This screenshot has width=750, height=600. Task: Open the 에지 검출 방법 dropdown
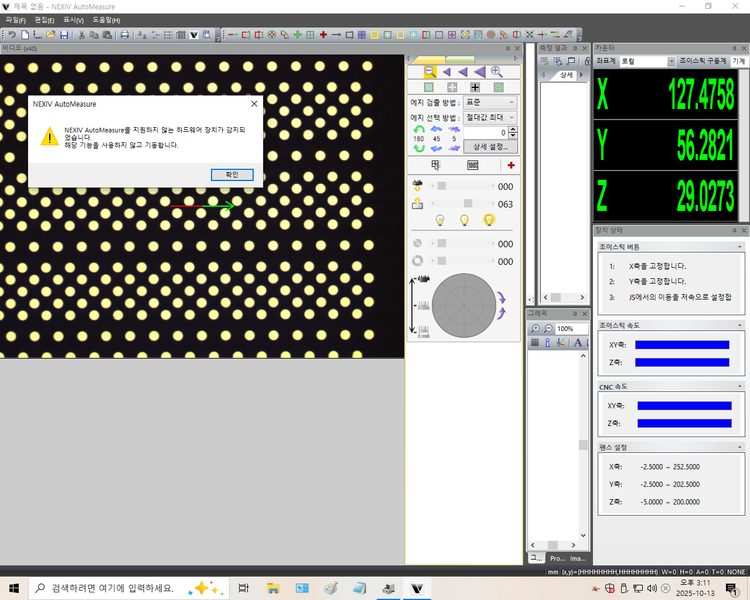(x=490, y=102)
